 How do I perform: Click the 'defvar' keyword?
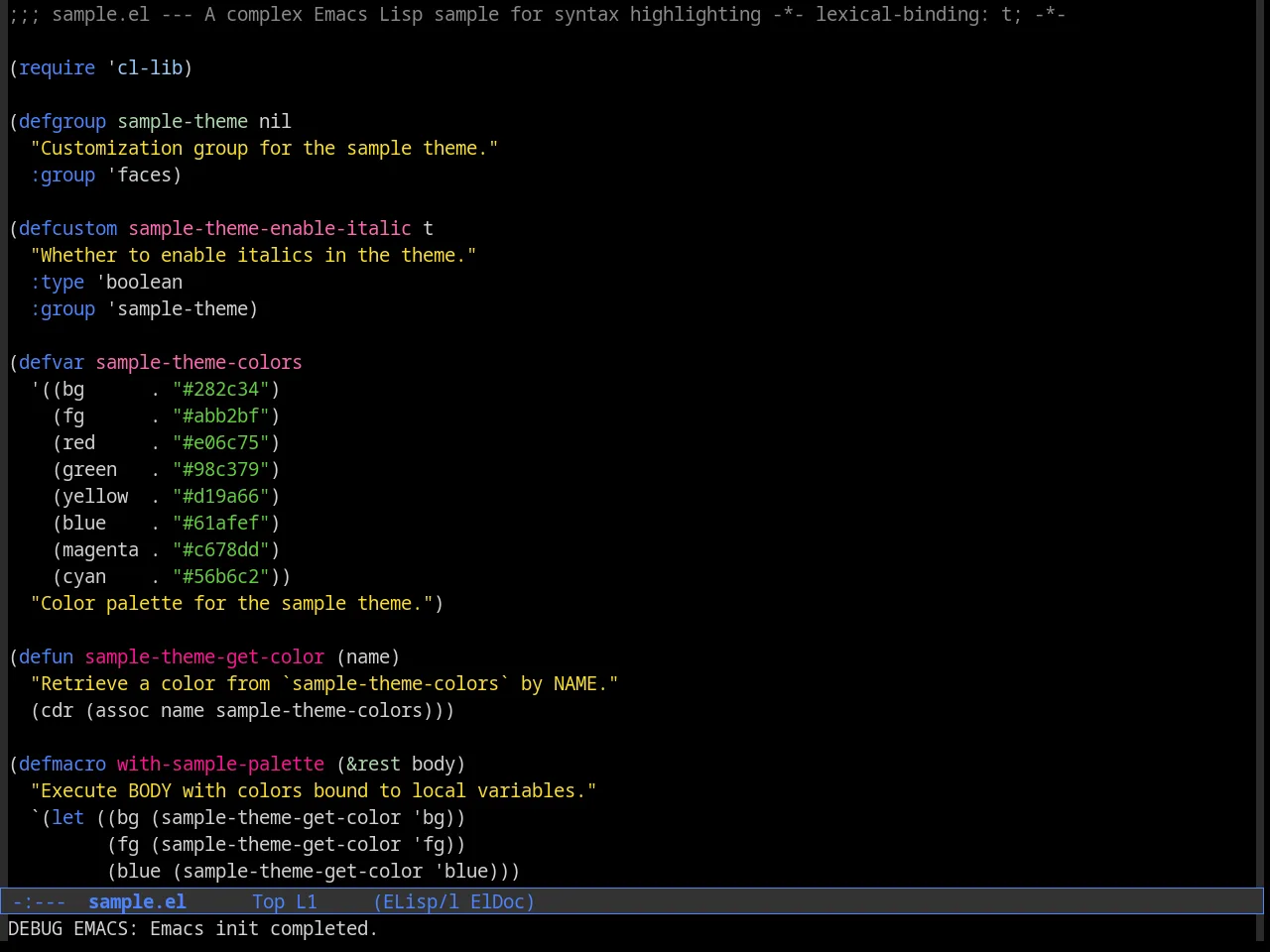(52, 362)
